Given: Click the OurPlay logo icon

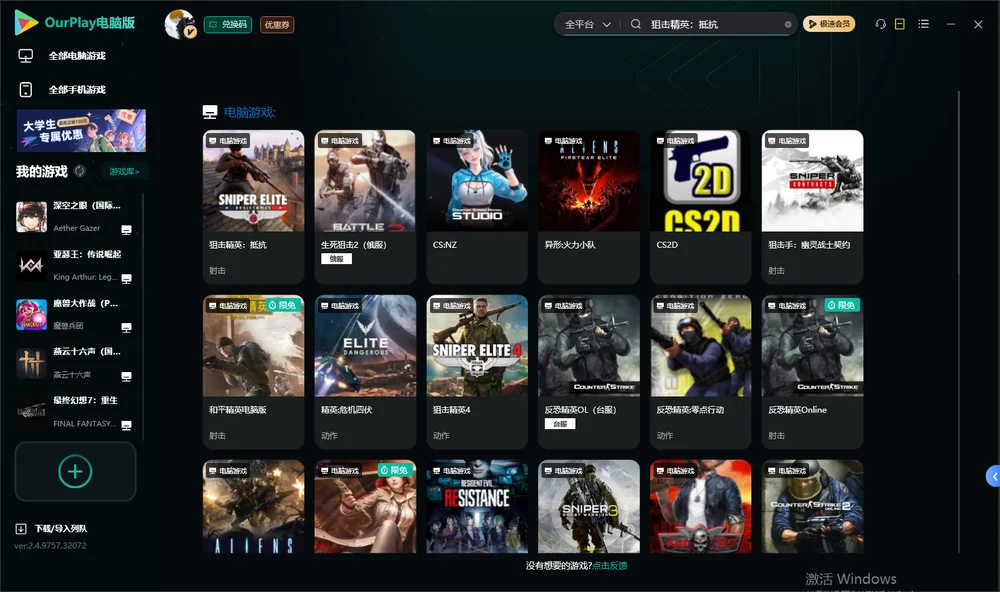Looking at the screenshot, I should click(x=26, y=23).
